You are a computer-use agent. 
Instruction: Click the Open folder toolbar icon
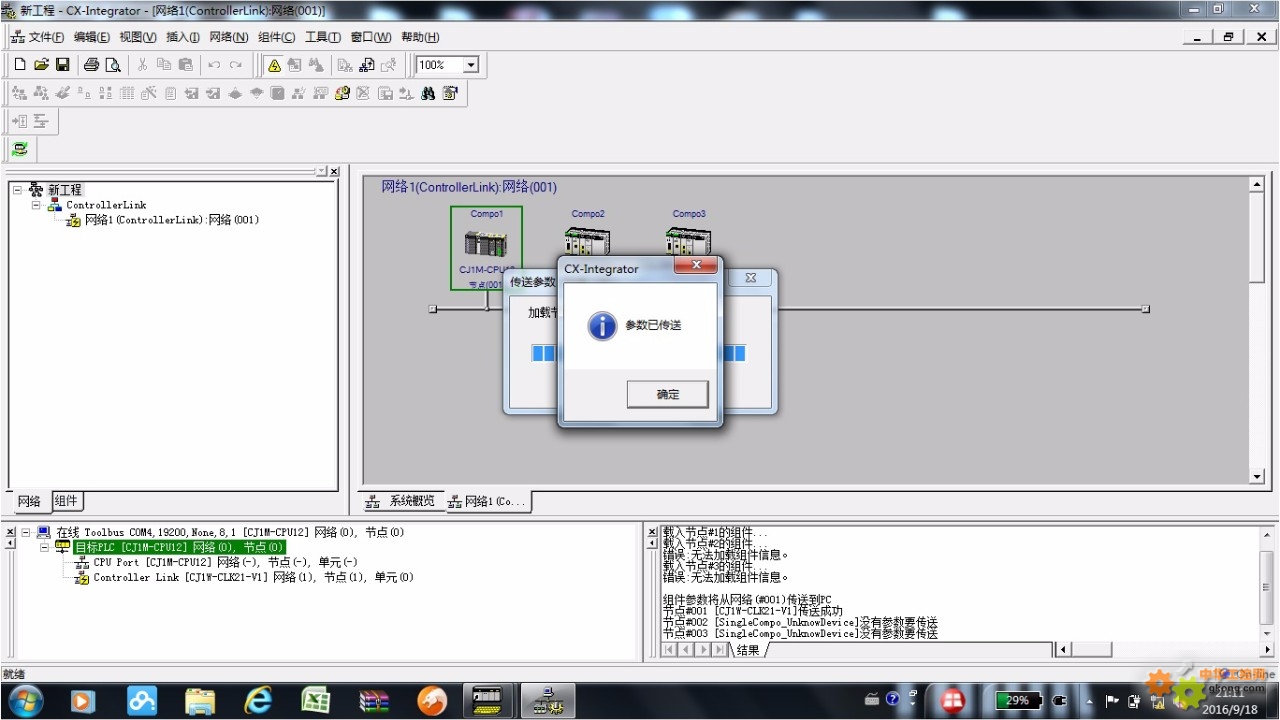click(41, 65)
